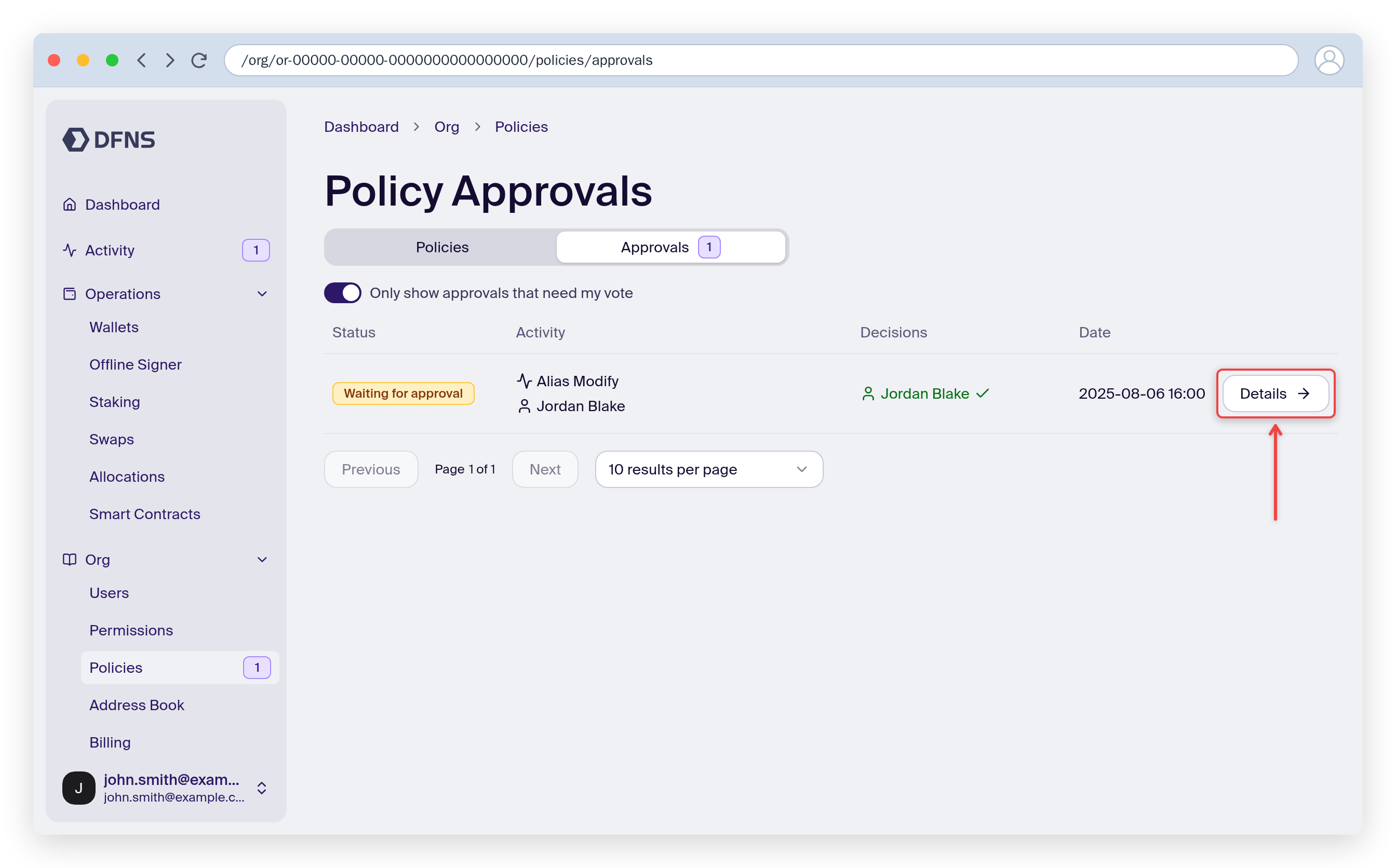Collapse the Org section chevron
1396x868 pixels.
(262, 560)
